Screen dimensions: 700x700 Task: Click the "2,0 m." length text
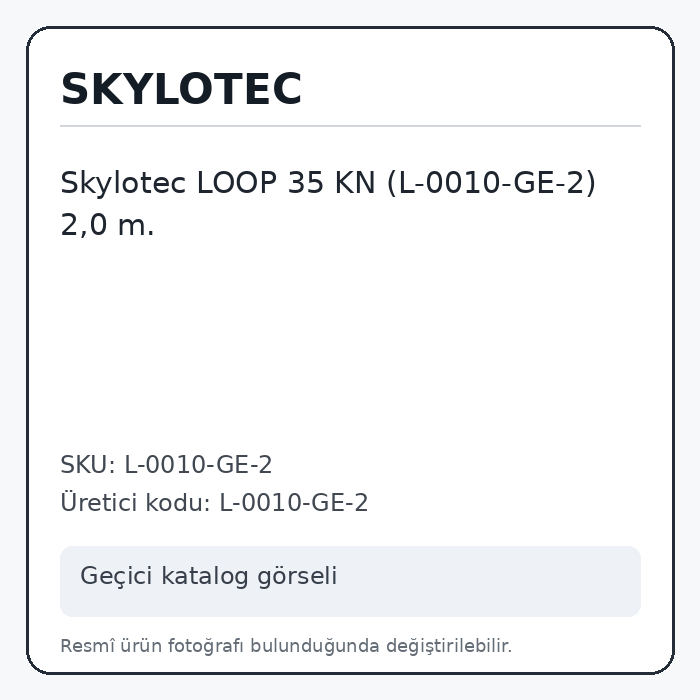[107, 225]
